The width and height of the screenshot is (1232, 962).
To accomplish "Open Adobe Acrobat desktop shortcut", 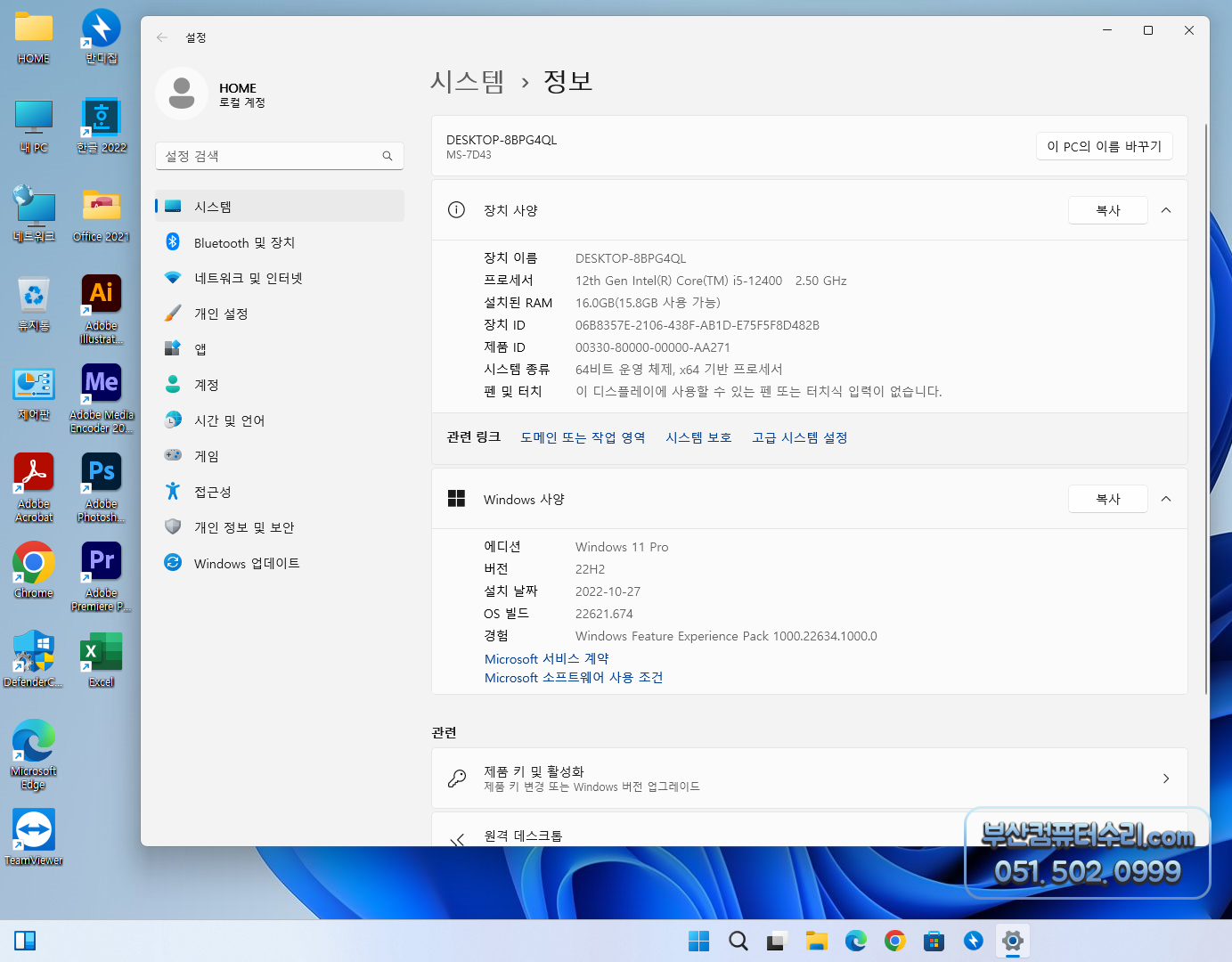I will 34,488.
